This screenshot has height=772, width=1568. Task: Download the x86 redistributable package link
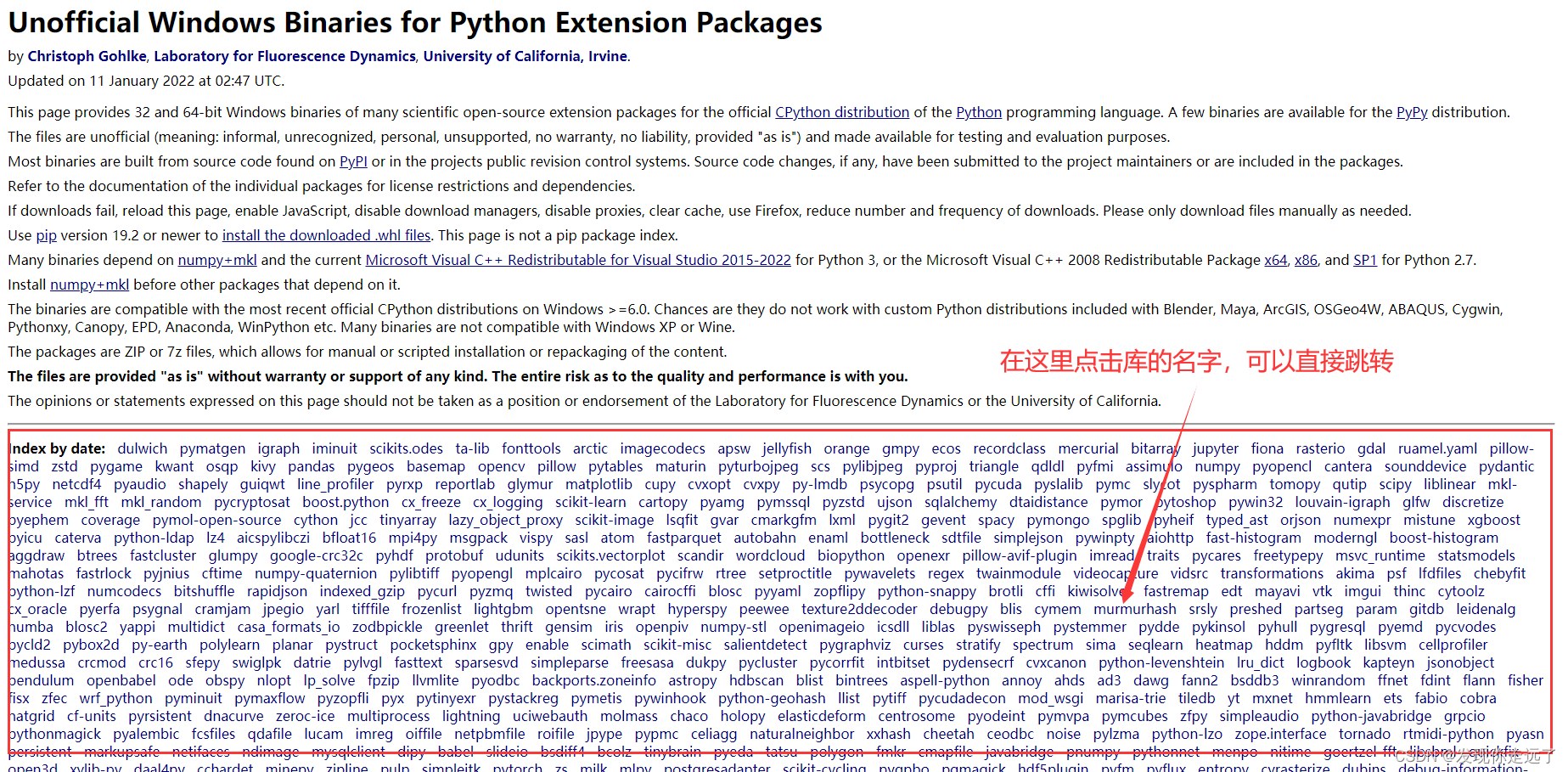click(1306, 260)
